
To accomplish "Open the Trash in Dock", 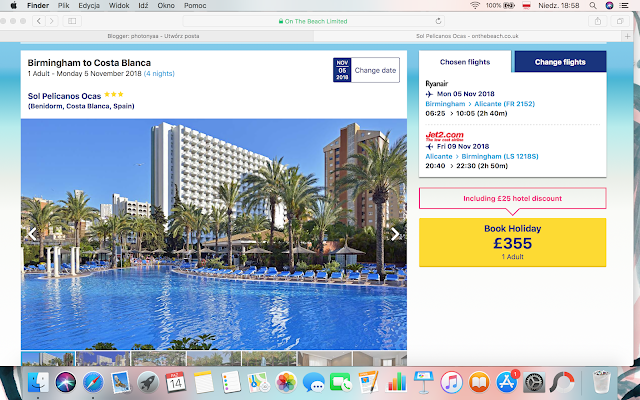I will tap(601, 382).
